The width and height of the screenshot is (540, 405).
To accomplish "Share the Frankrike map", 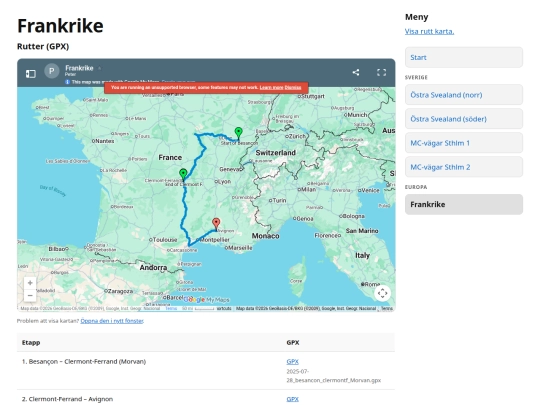I will [x=356, y=72].
